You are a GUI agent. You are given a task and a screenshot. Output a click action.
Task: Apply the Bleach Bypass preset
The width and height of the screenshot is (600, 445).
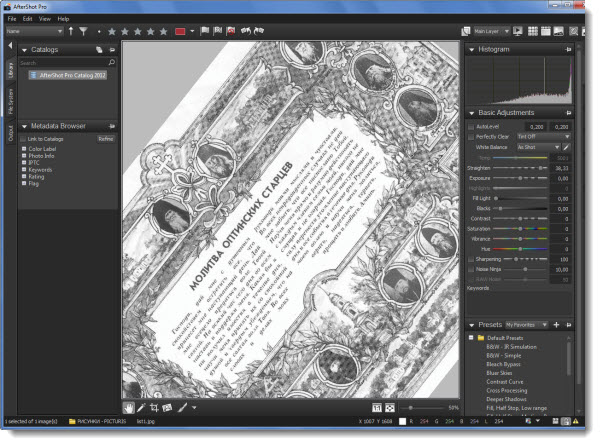(x=503, y=364)
